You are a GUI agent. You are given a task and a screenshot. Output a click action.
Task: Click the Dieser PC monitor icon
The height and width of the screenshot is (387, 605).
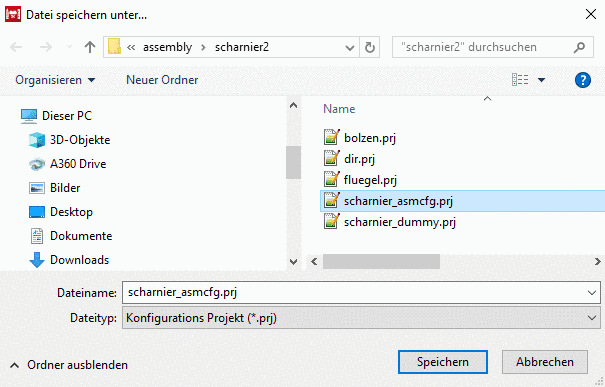coord(29,116)
